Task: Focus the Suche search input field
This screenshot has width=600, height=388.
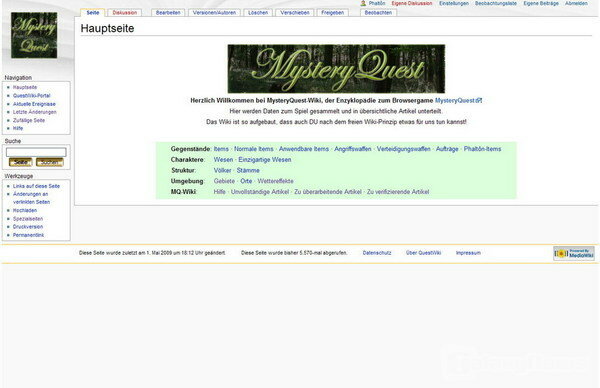Action: 36,152
